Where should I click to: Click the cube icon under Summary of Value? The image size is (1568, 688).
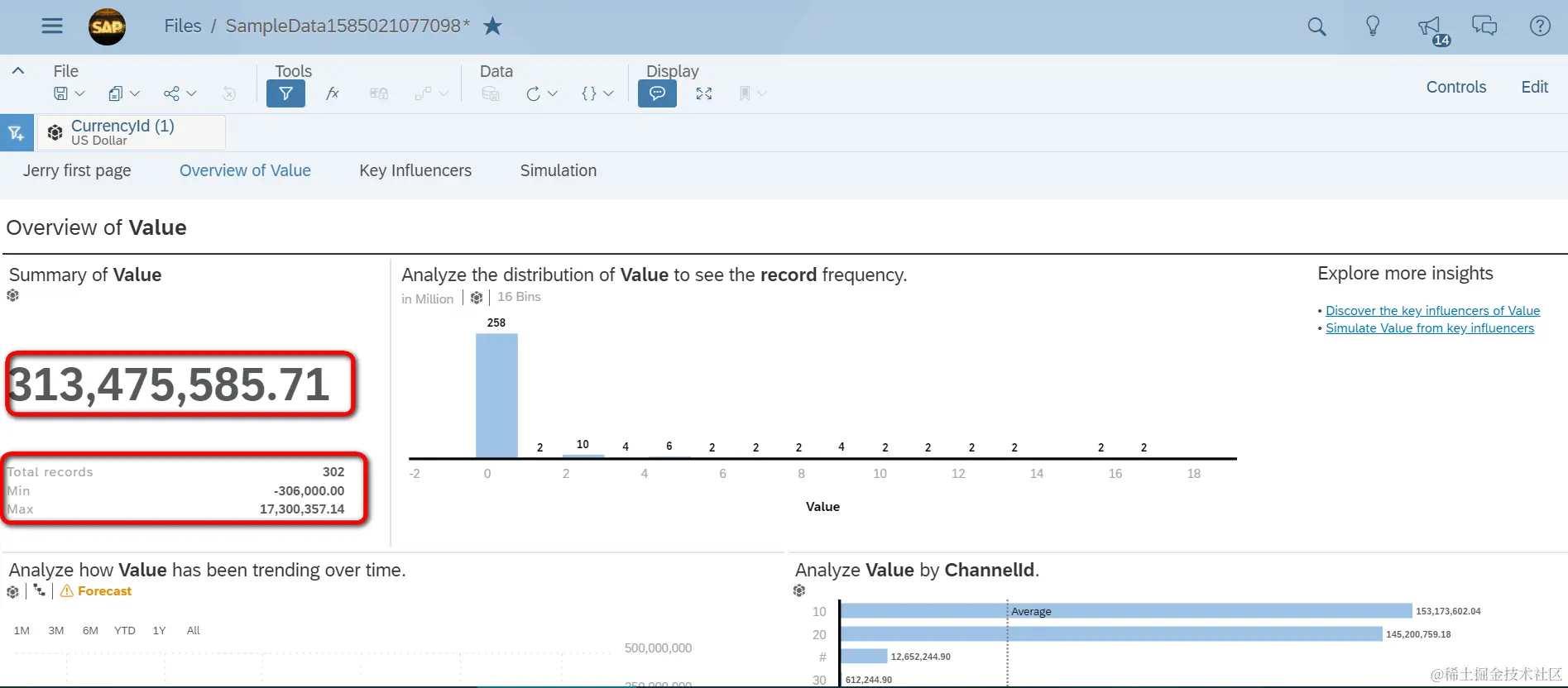[12, 295]
